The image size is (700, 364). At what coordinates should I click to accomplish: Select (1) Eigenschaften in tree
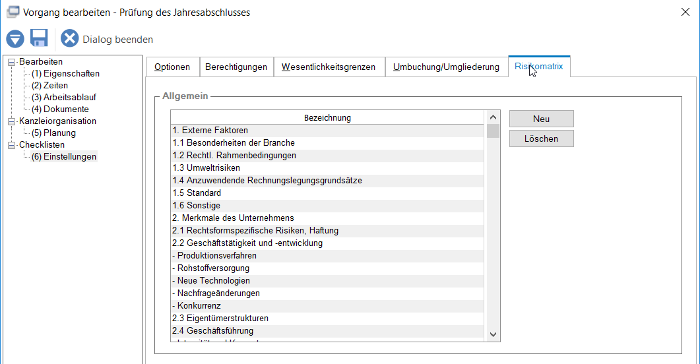point(65,74)
